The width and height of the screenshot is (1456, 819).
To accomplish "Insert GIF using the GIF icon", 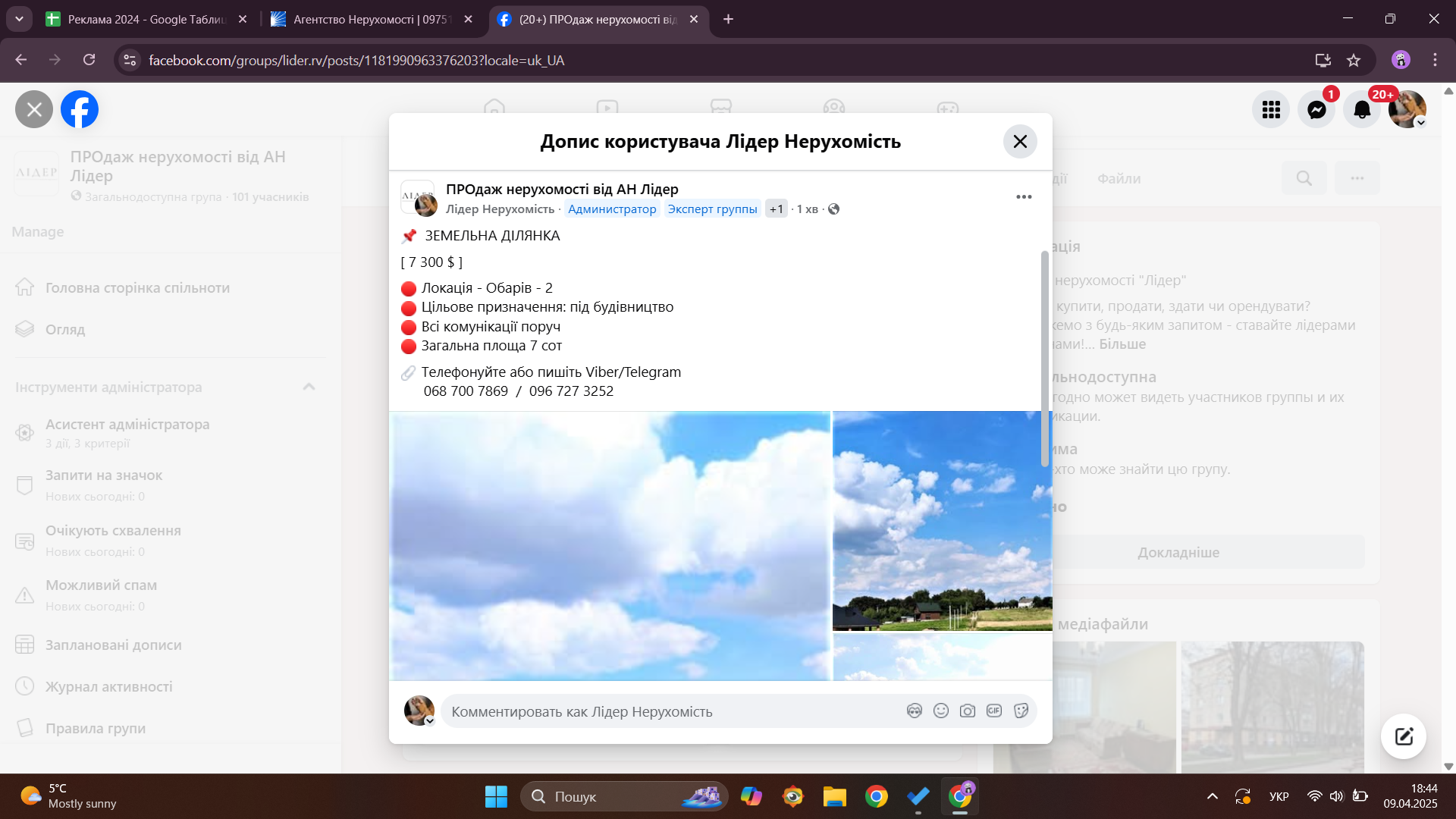I will coord(993,711).
